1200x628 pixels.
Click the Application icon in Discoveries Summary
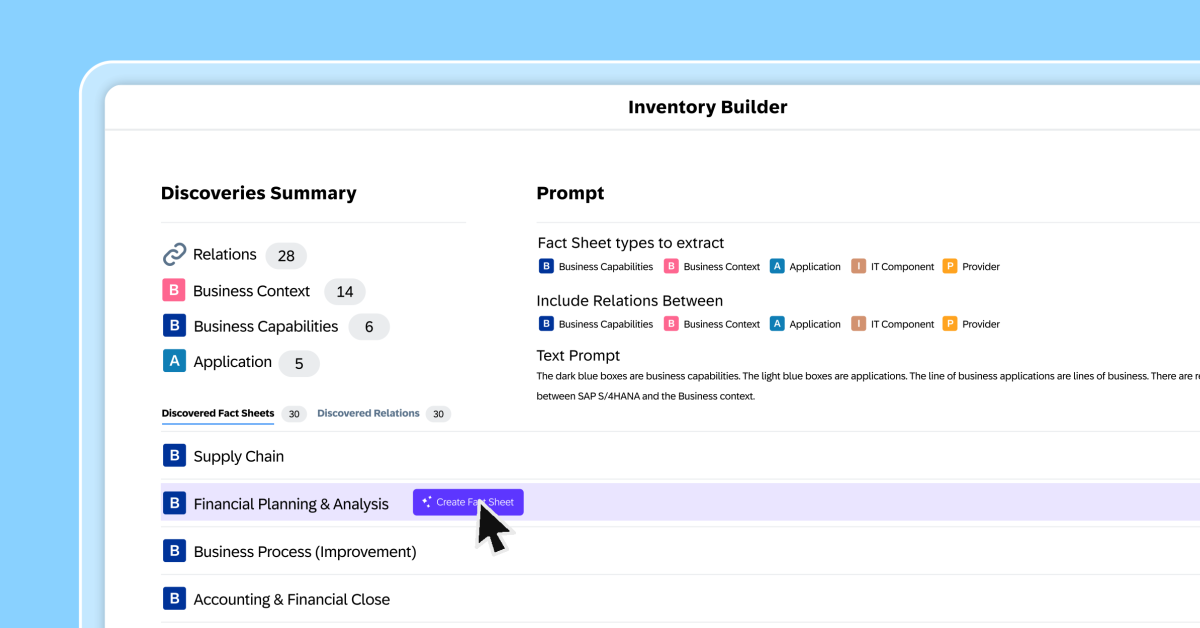tap(174, 362)
